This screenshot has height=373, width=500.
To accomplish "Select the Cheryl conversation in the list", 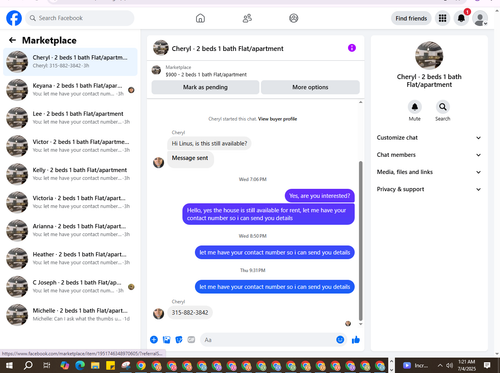I will [70, 61].
